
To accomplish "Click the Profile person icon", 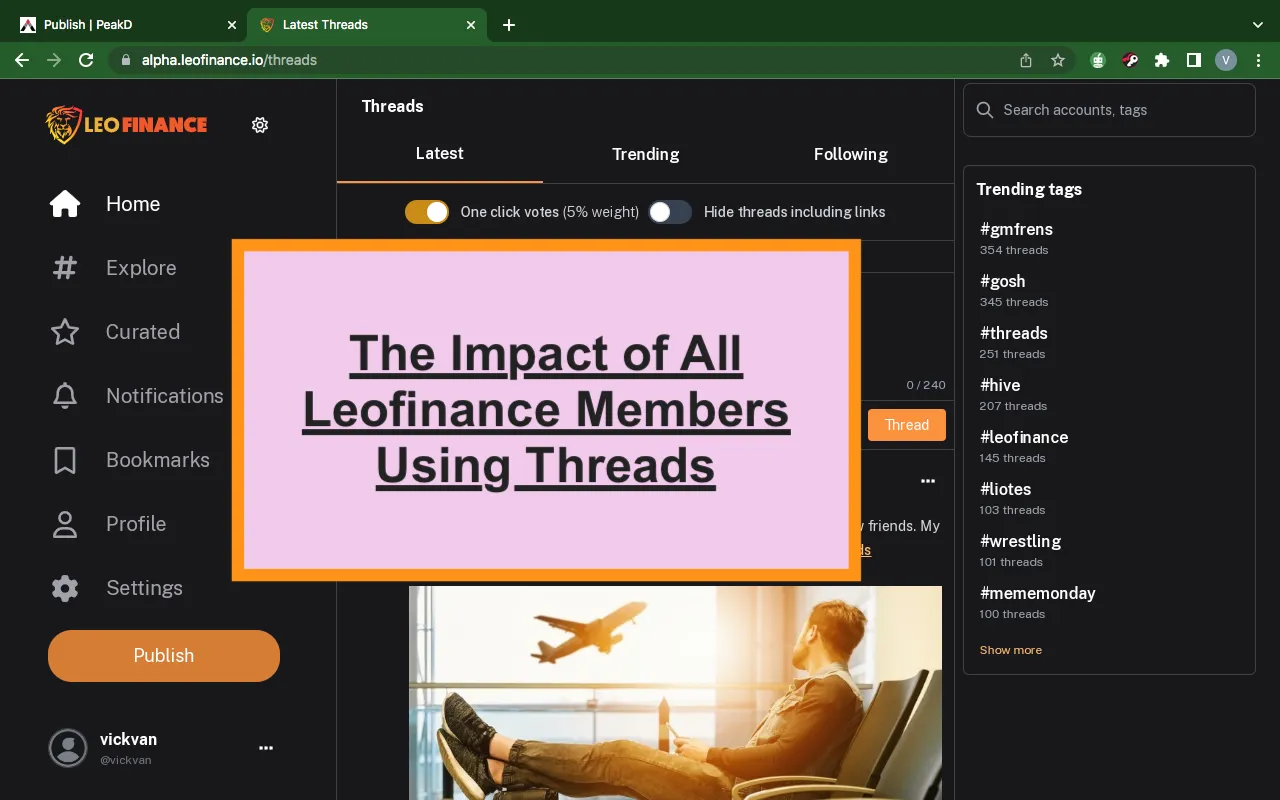I will [x=65, y=524].
